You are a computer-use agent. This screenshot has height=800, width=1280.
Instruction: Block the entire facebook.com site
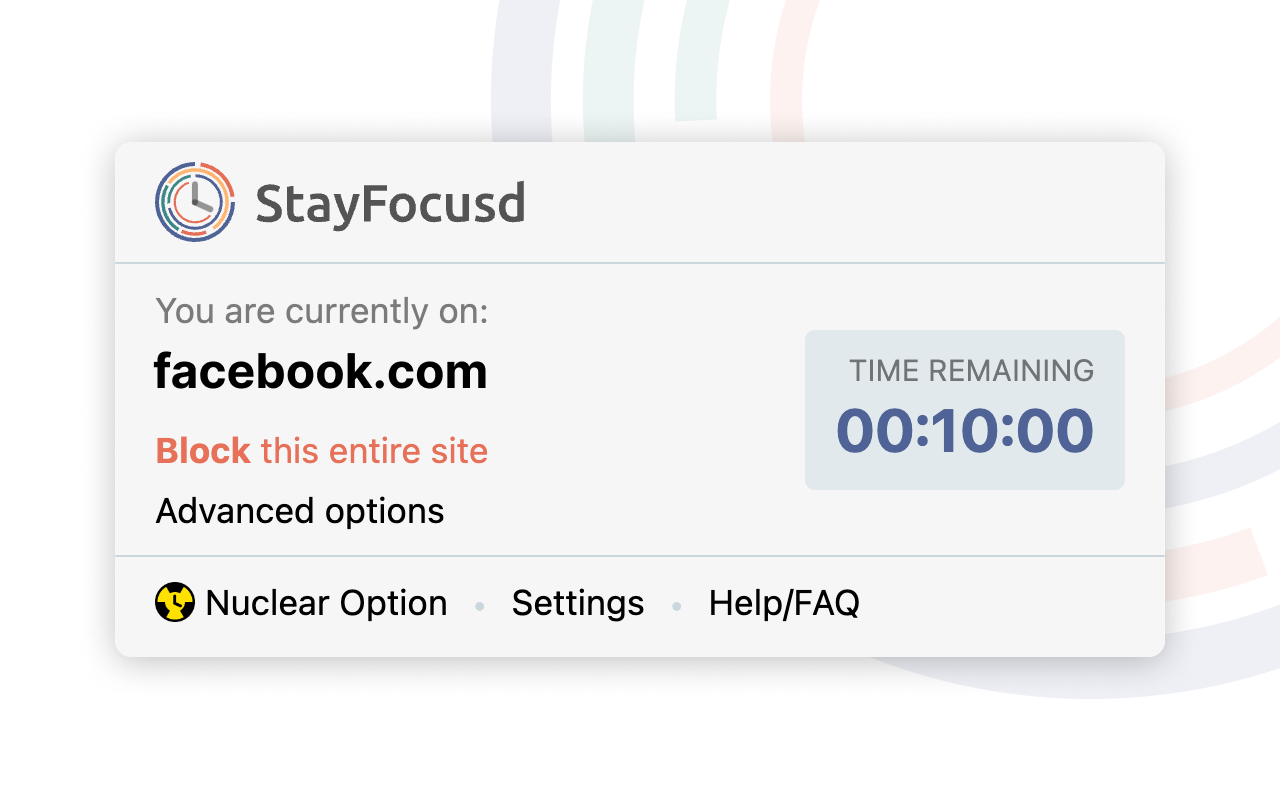pos(321,451)
